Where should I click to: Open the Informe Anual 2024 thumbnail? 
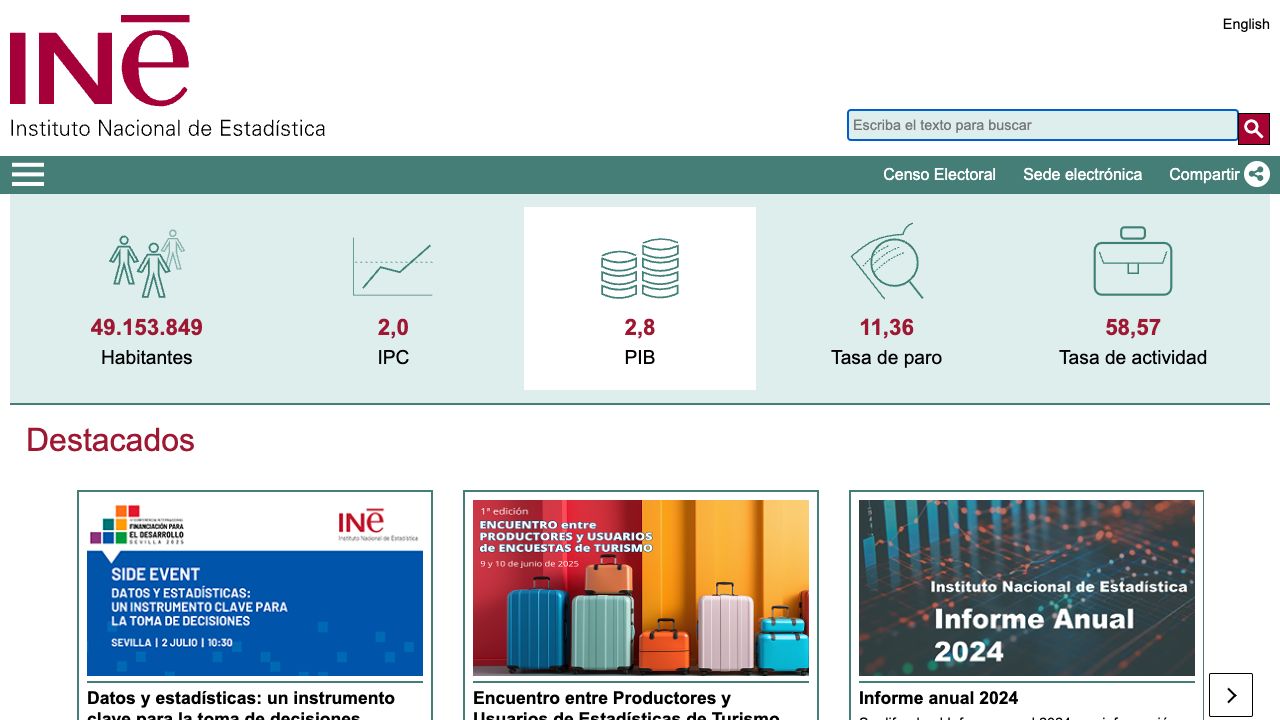1027,588
